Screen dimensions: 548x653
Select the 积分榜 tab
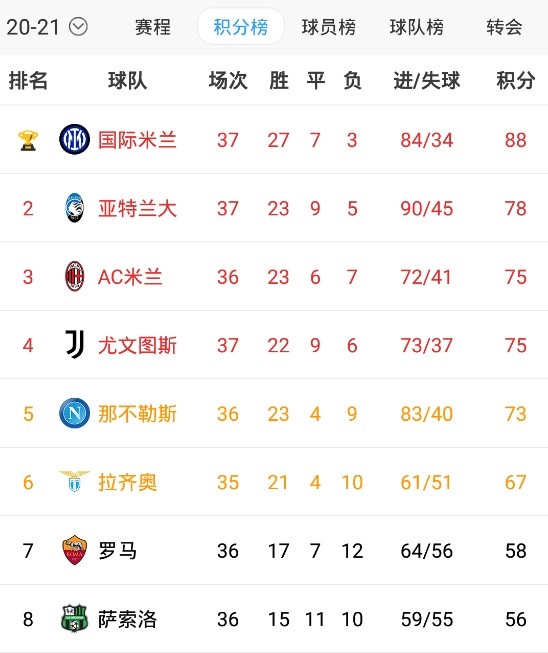[241, 27]
